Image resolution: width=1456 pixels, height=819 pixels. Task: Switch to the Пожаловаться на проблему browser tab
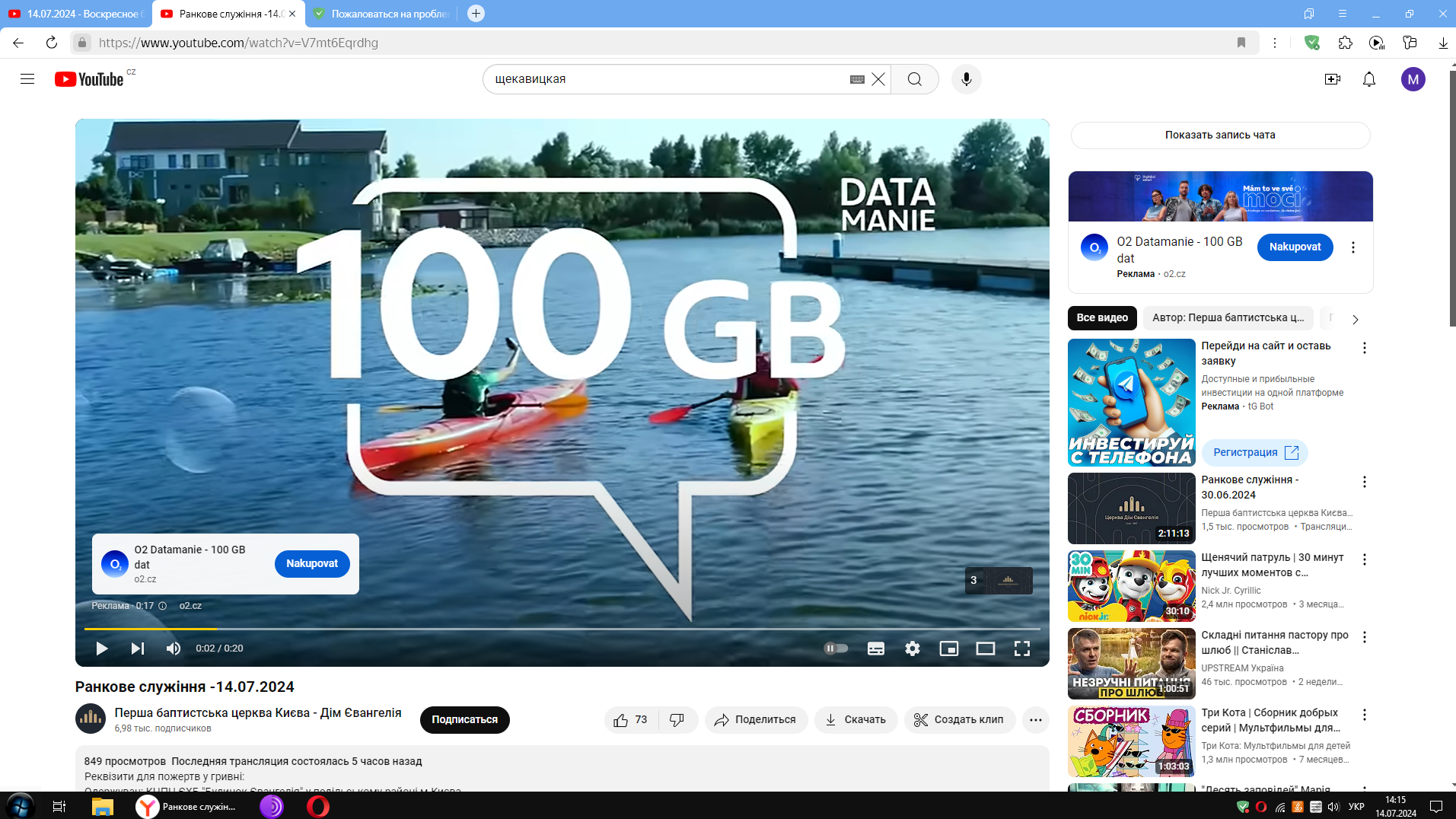coord(381,13)
